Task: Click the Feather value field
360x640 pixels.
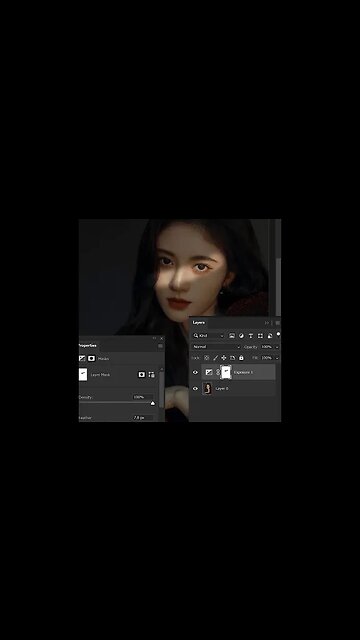Action: [143, 418]
